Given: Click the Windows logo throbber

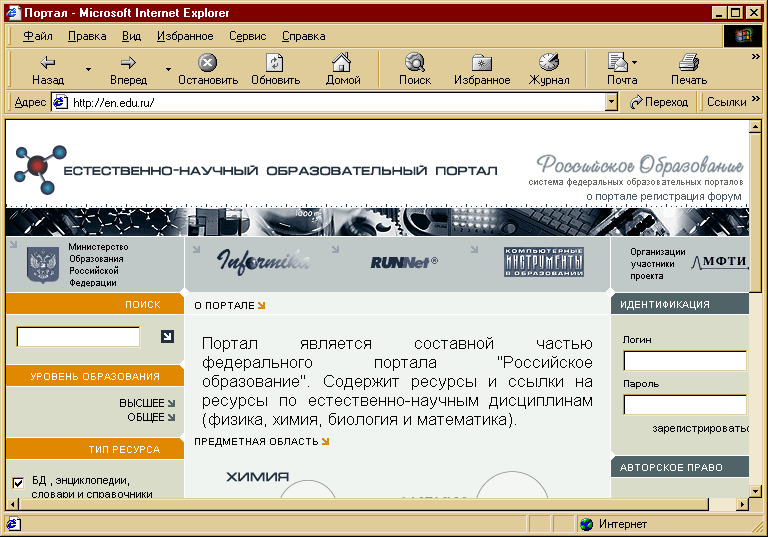Looking at the screenshot, I should (x=743, y=36).
